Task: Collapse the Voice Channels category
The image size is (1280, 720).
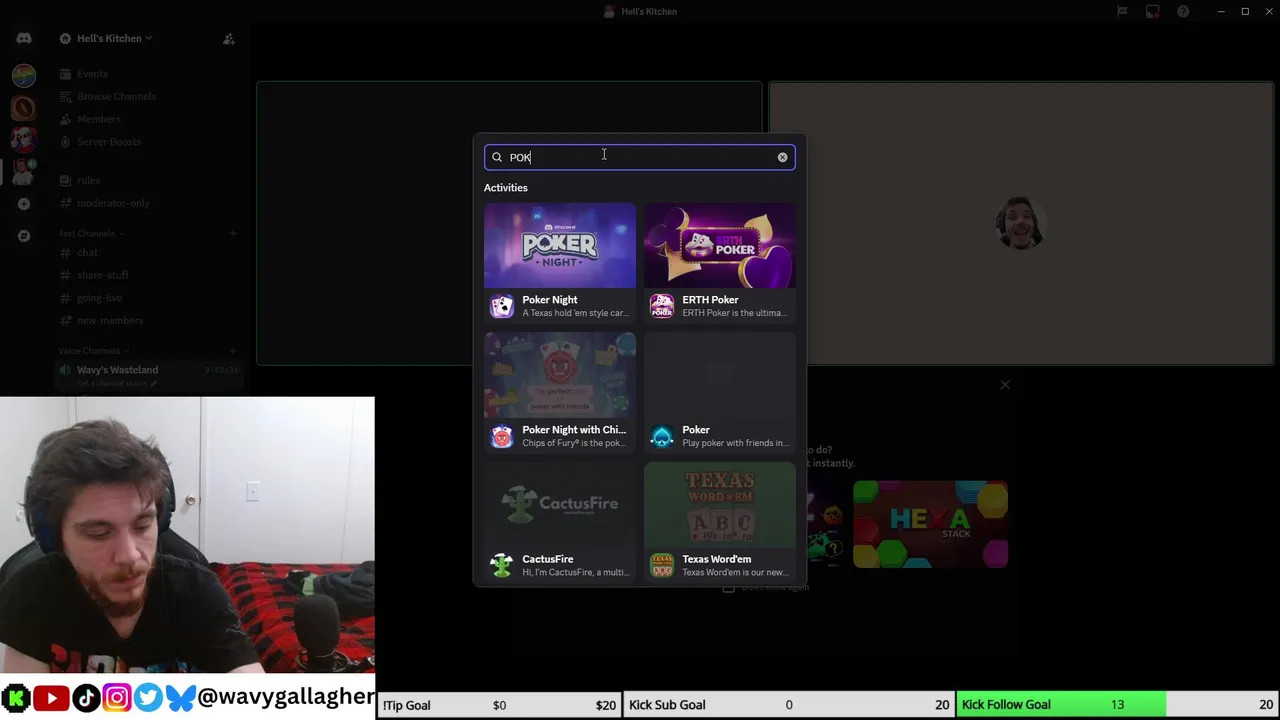Action: [x=92, y=351]
